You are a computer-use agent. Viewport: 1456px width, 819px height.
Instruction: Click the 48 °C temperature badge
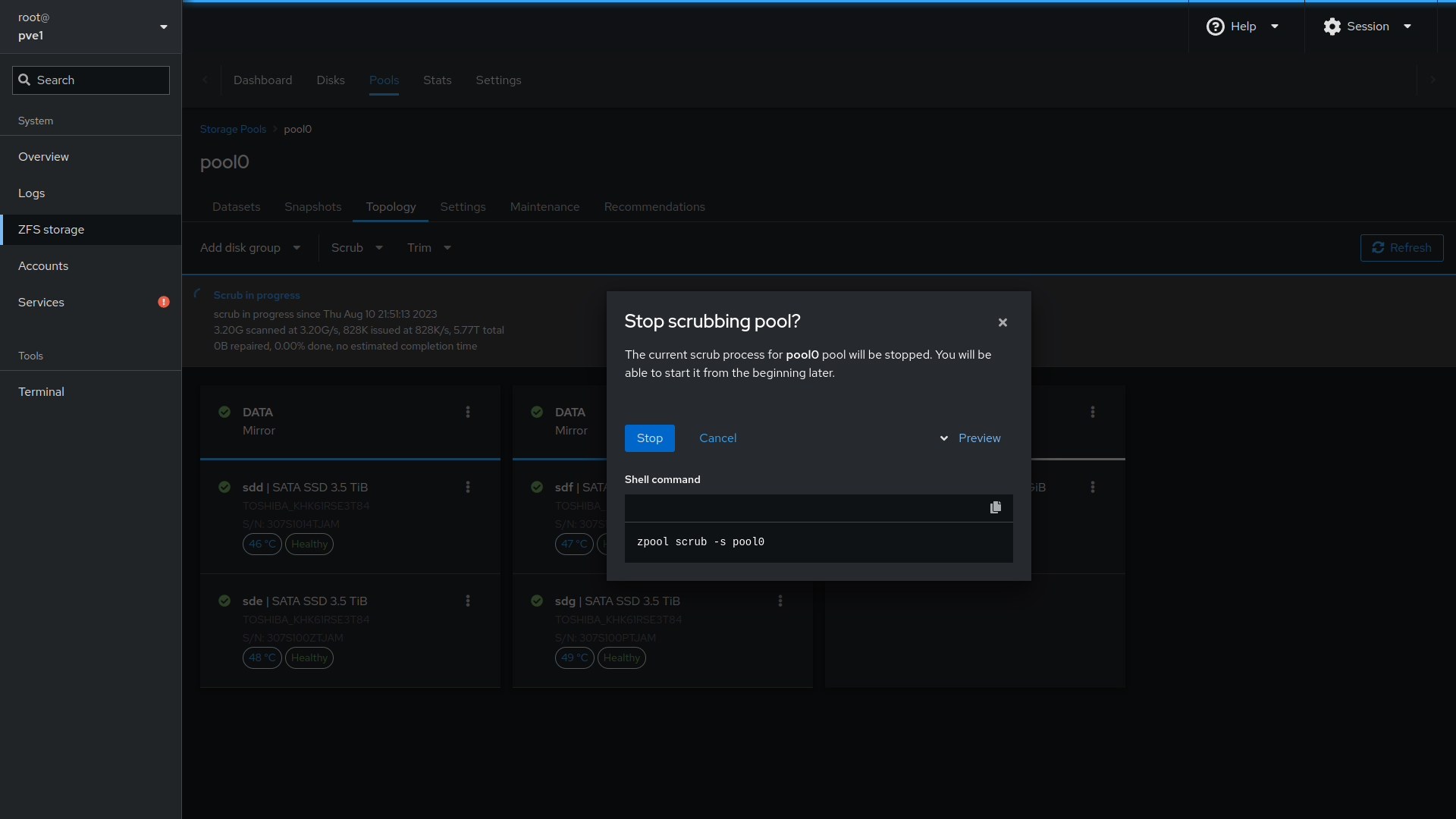tap(262, 657)
